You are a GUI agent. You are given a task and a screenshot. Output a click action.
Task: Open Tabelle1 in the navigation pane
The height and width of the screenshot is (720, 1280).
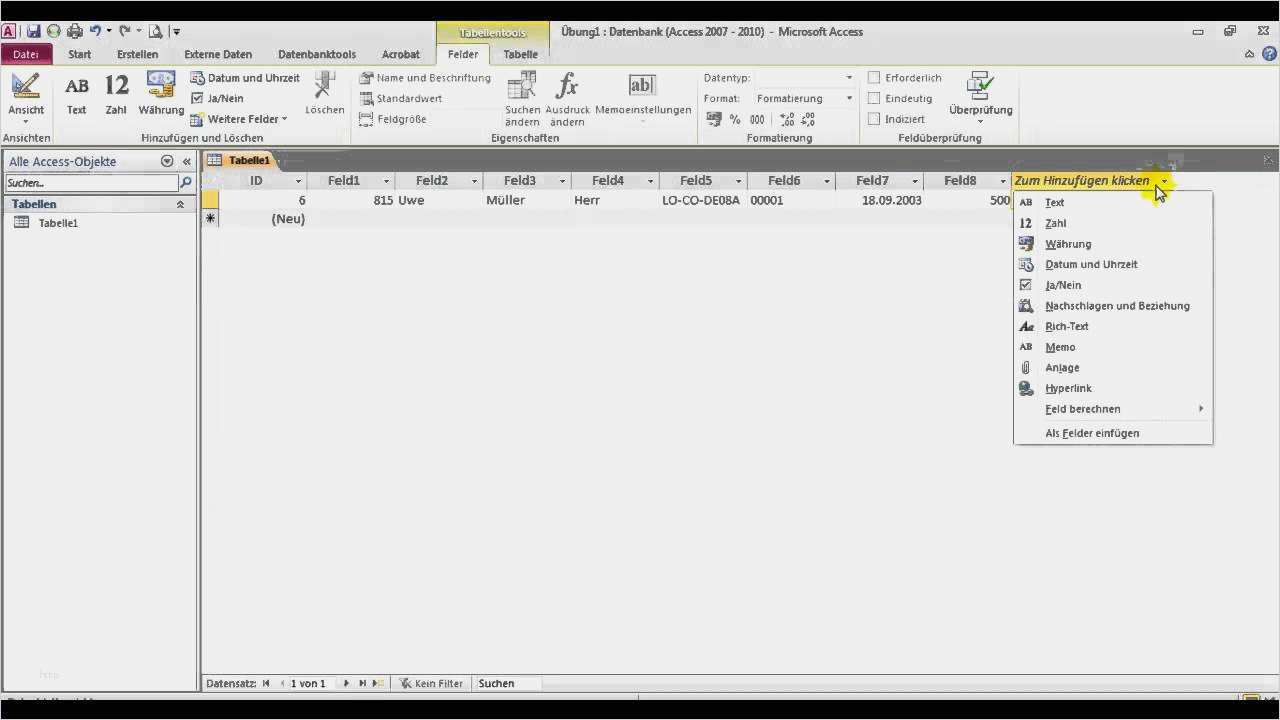(x=58, y=223)
